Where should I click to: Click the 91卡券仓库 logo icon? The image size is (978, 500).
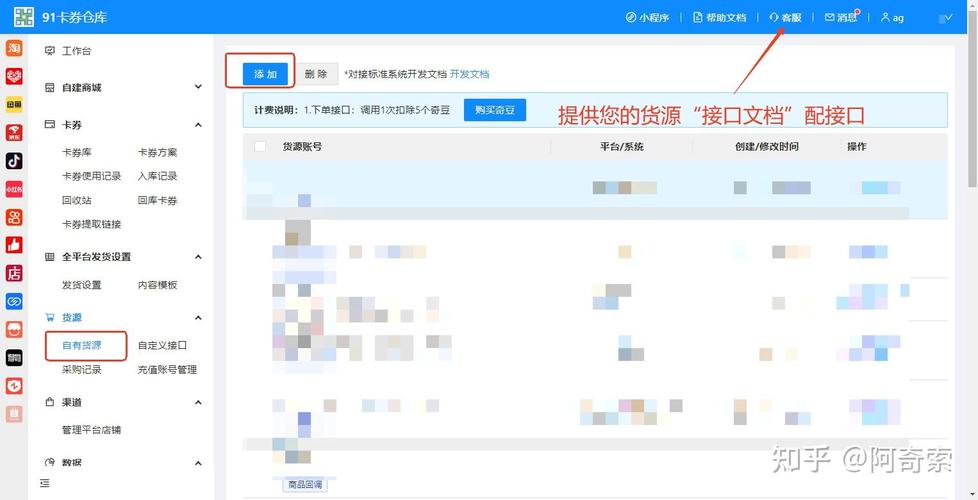pyautogui.click(x=24, y=17)
